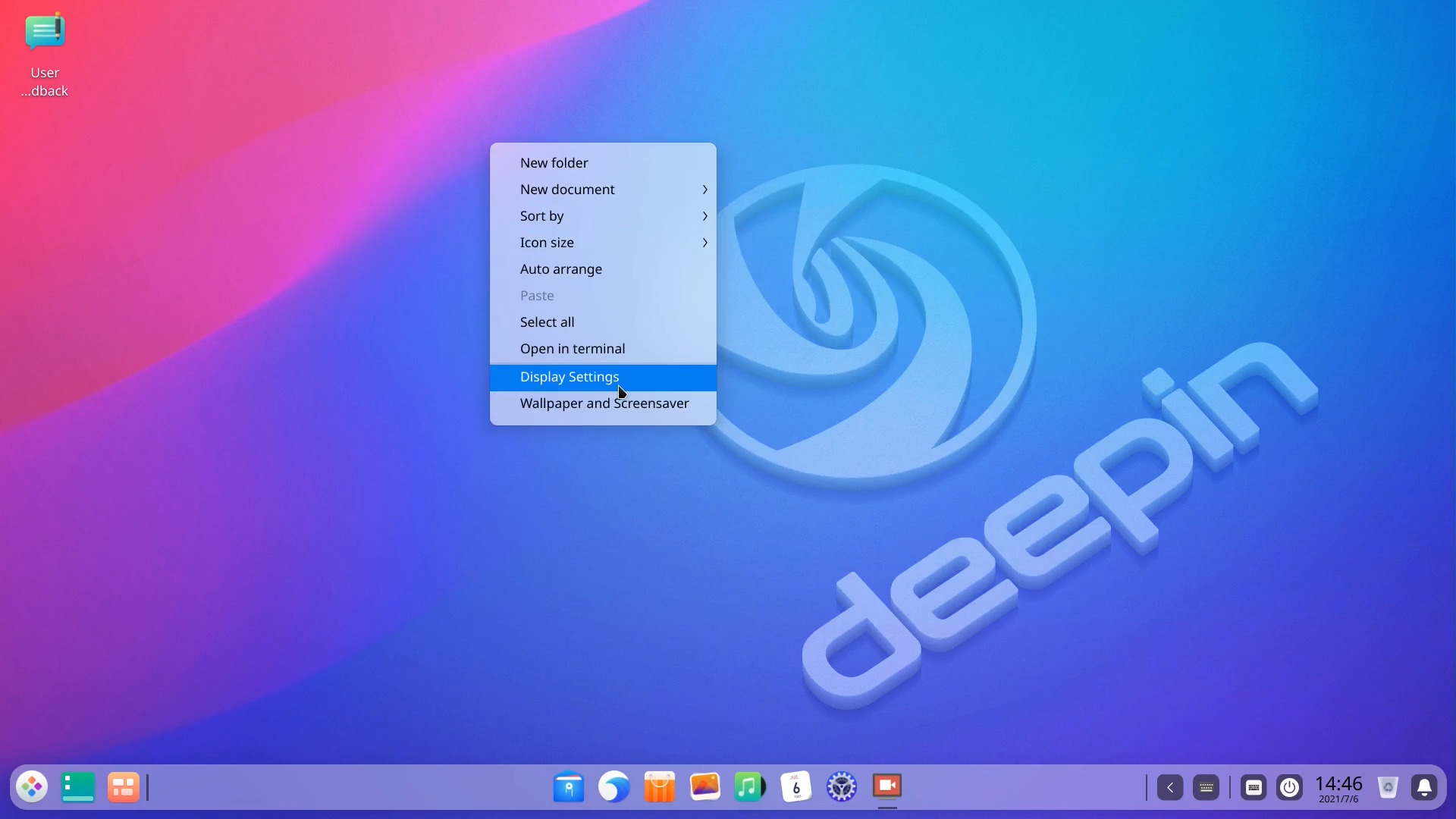Open the Control Center settings icon
Viewport: 1456px width, 819px height.
(841, 787)
